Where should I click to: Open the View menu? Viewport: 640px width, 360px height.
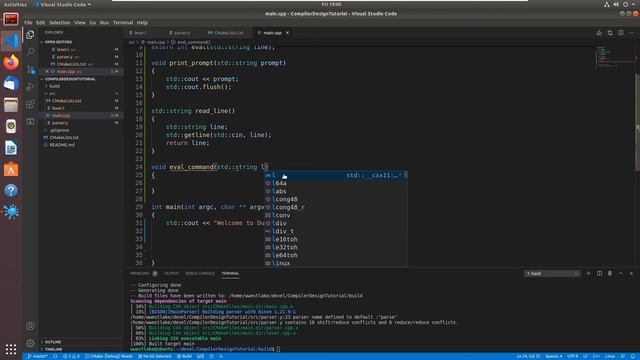click(80, 22)
